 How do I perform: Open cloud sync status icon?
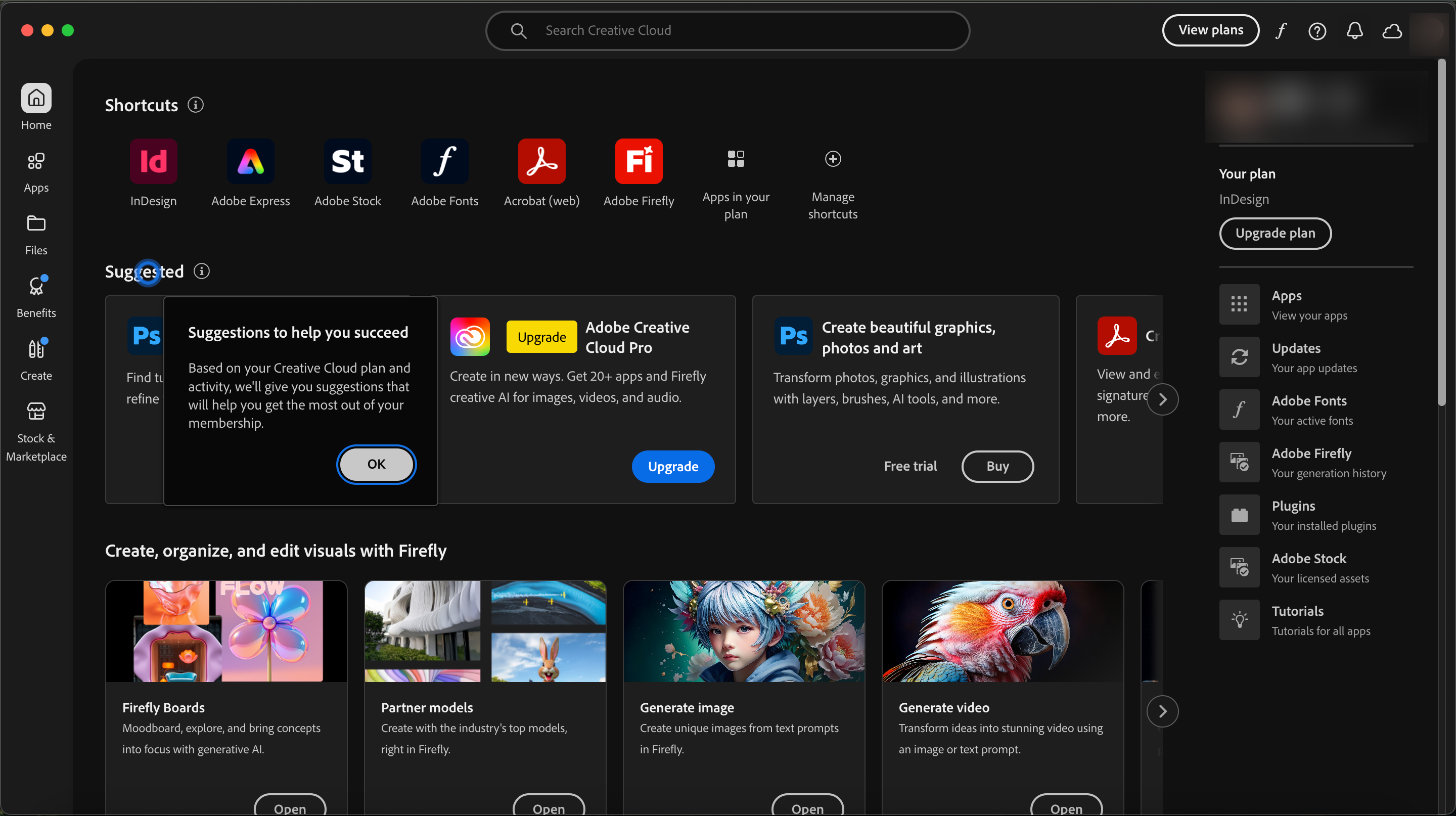(x=1392, y=30)
